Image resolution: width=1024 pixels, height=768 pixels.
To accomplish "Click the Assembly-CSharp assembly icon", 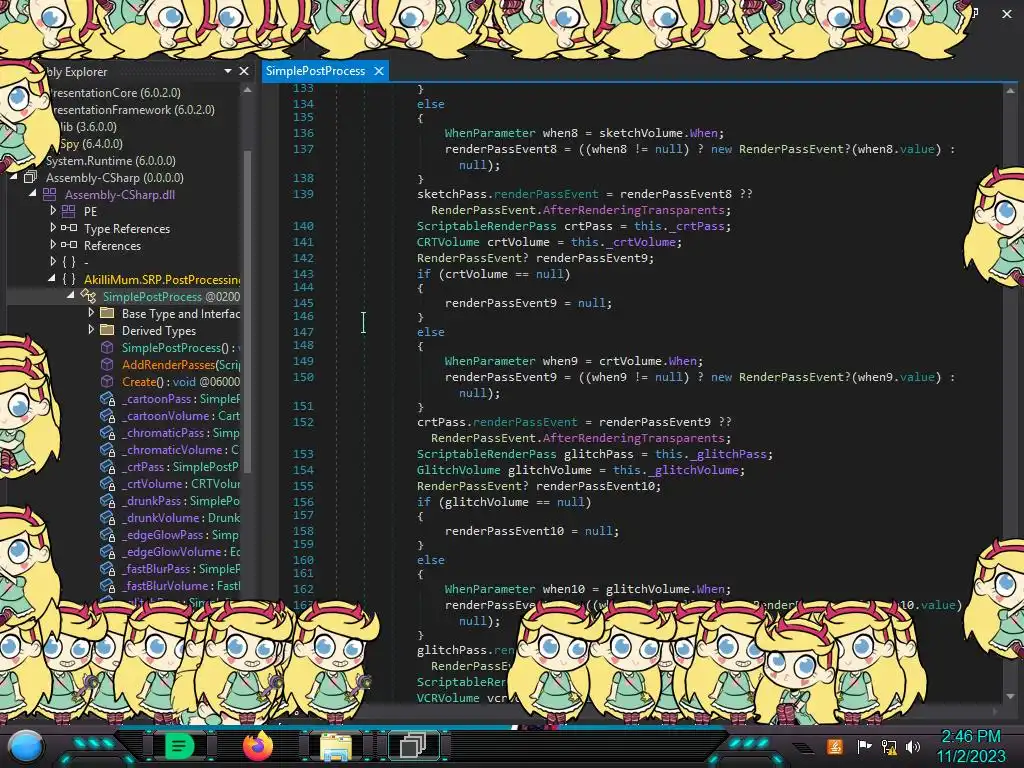I will 30,178.
